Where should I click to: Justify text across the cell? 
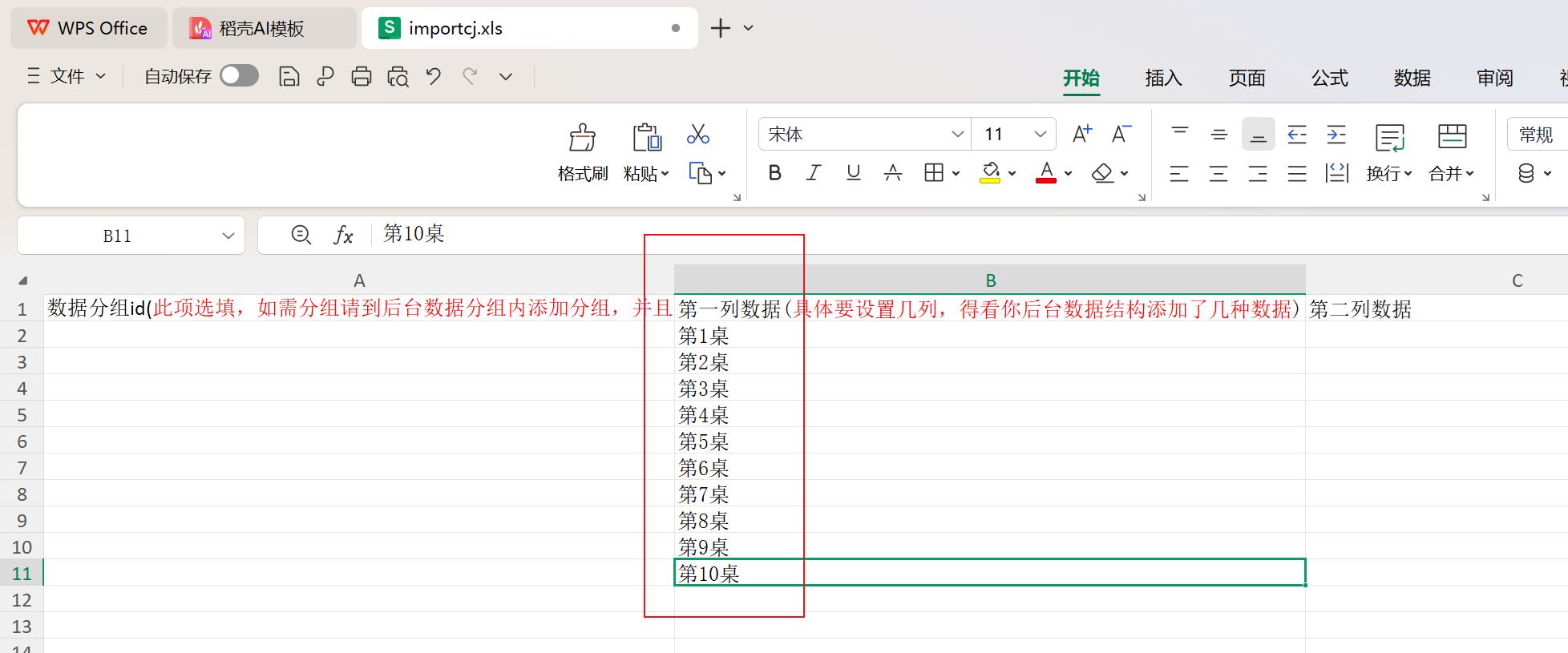click(1297, 173)
